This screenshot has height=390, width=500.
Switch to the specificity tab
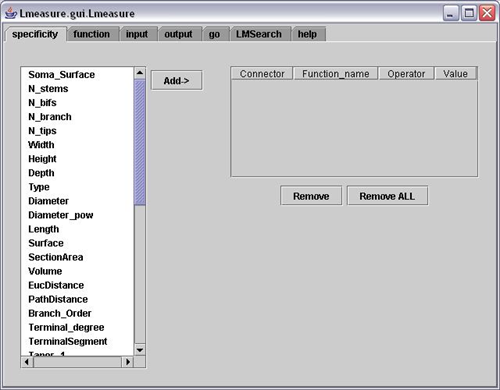click(35, 34)
